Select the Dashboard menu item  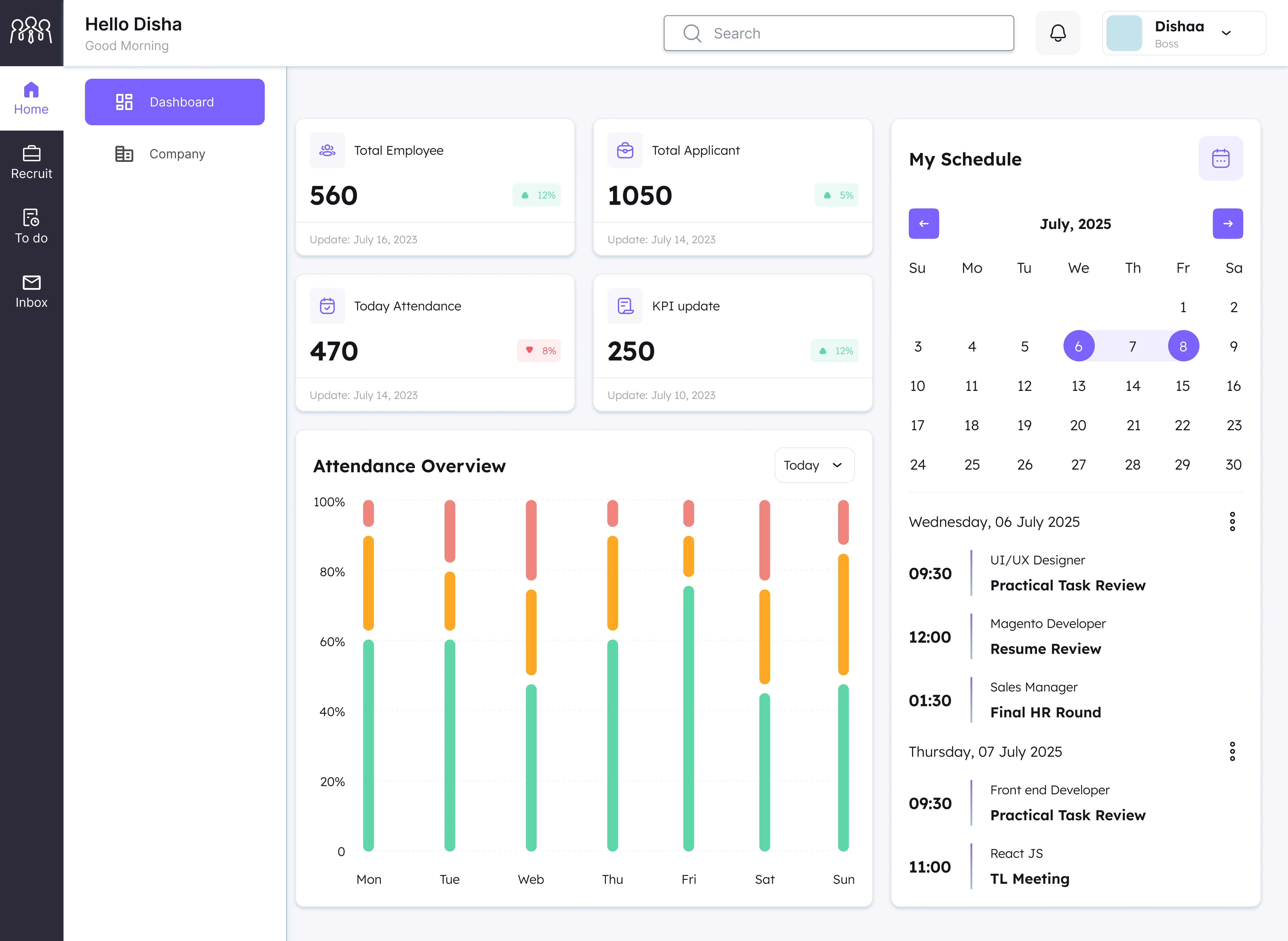point(174,102)
